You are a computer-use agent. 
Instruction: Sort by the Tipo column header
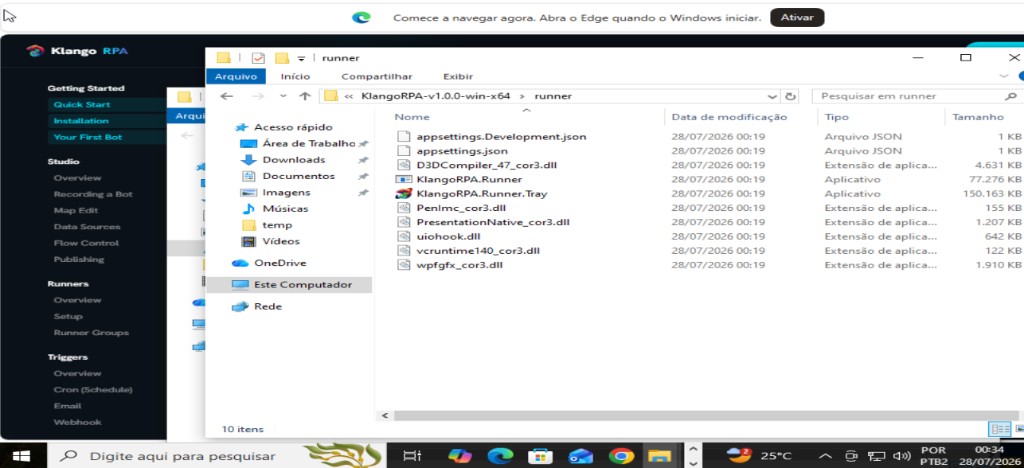pyautogui.click(x=837, y=117)
